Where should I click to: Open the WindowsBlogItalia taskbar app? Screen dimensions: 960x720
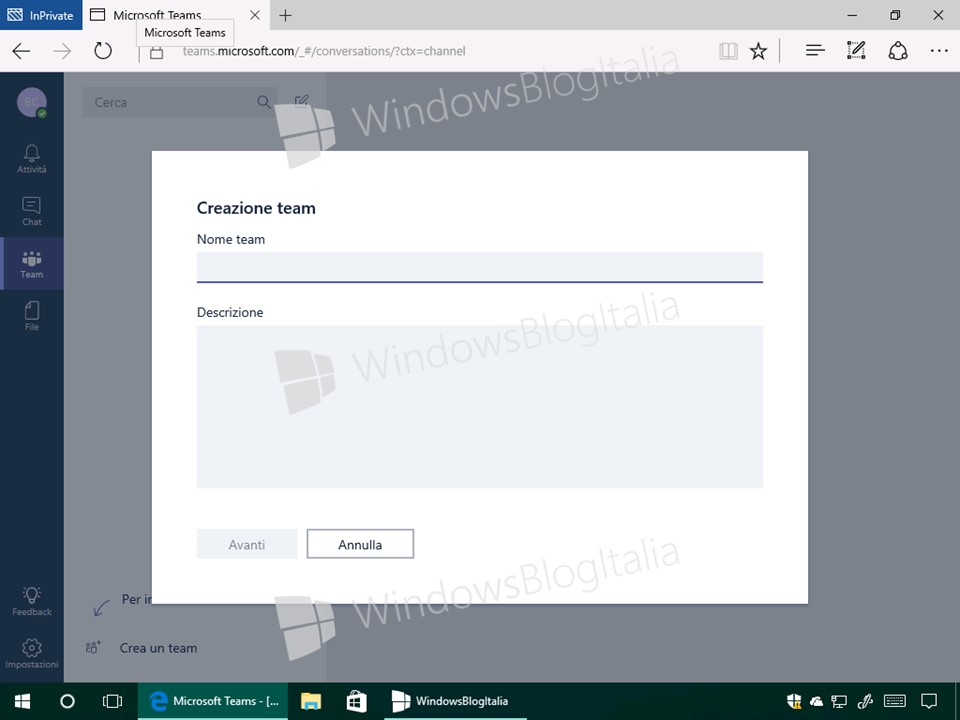[456, 701]
